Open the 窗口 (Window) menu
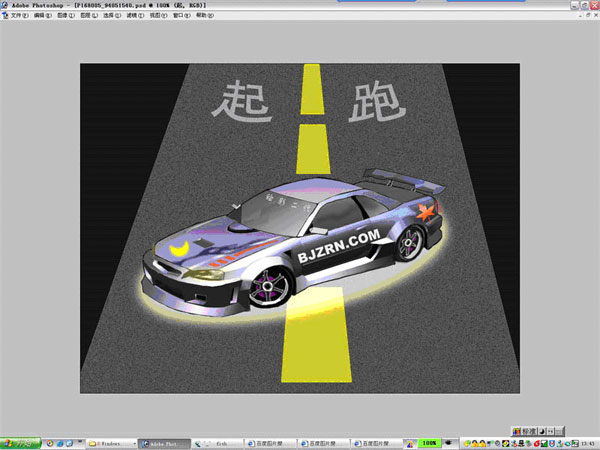This screenshot has width=600, height=450. coord(182,15)
